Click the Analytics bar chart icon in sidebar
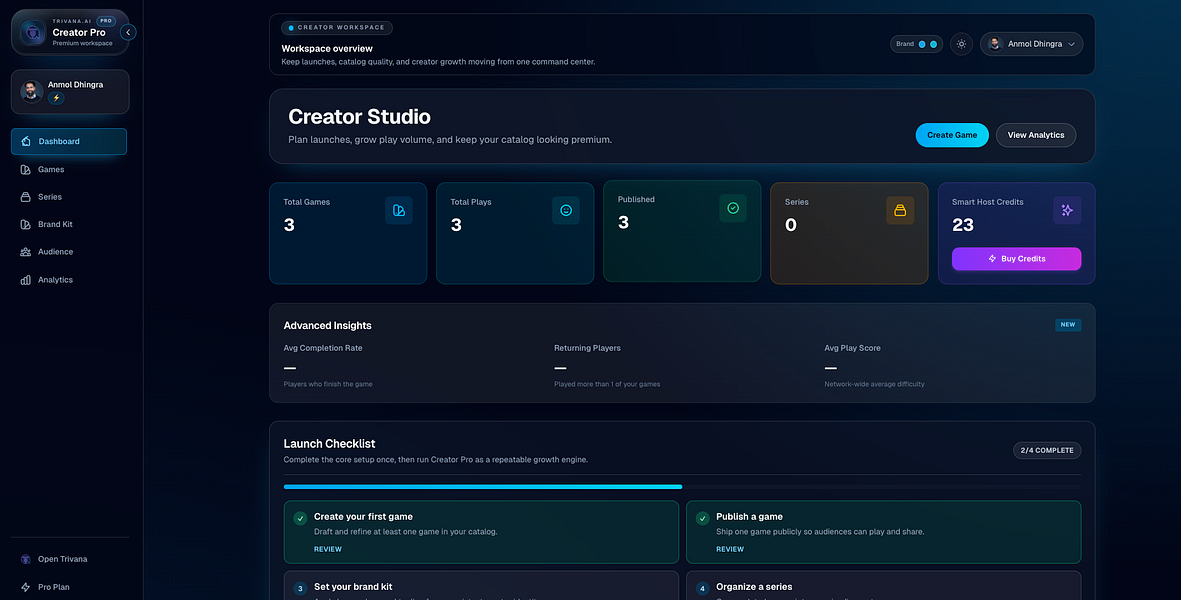The image size is (1181, 600). pyautogui.click(x=26, y=280)
